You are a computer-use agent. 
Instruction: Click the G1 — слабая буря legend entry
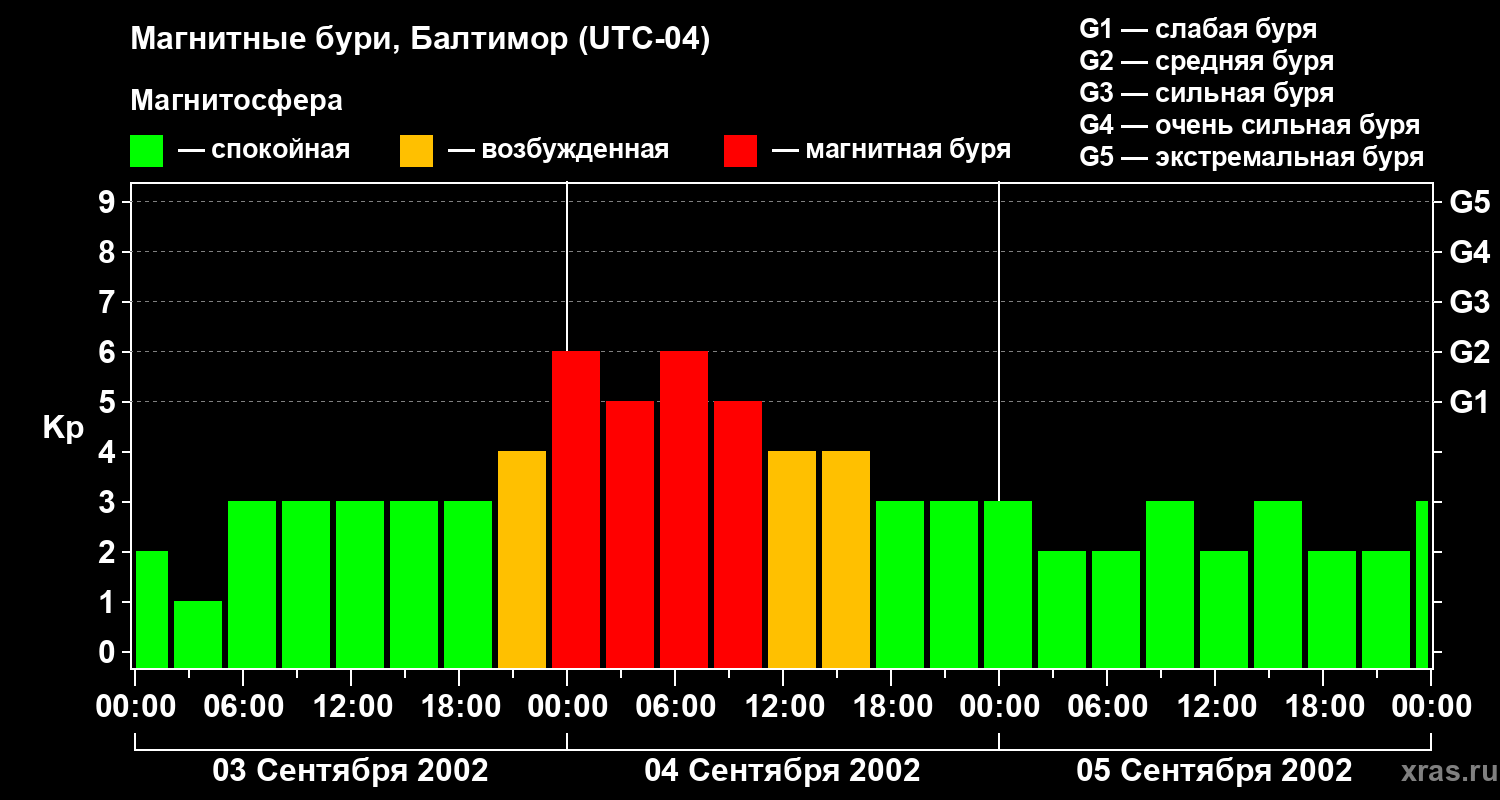[1198, 29]
